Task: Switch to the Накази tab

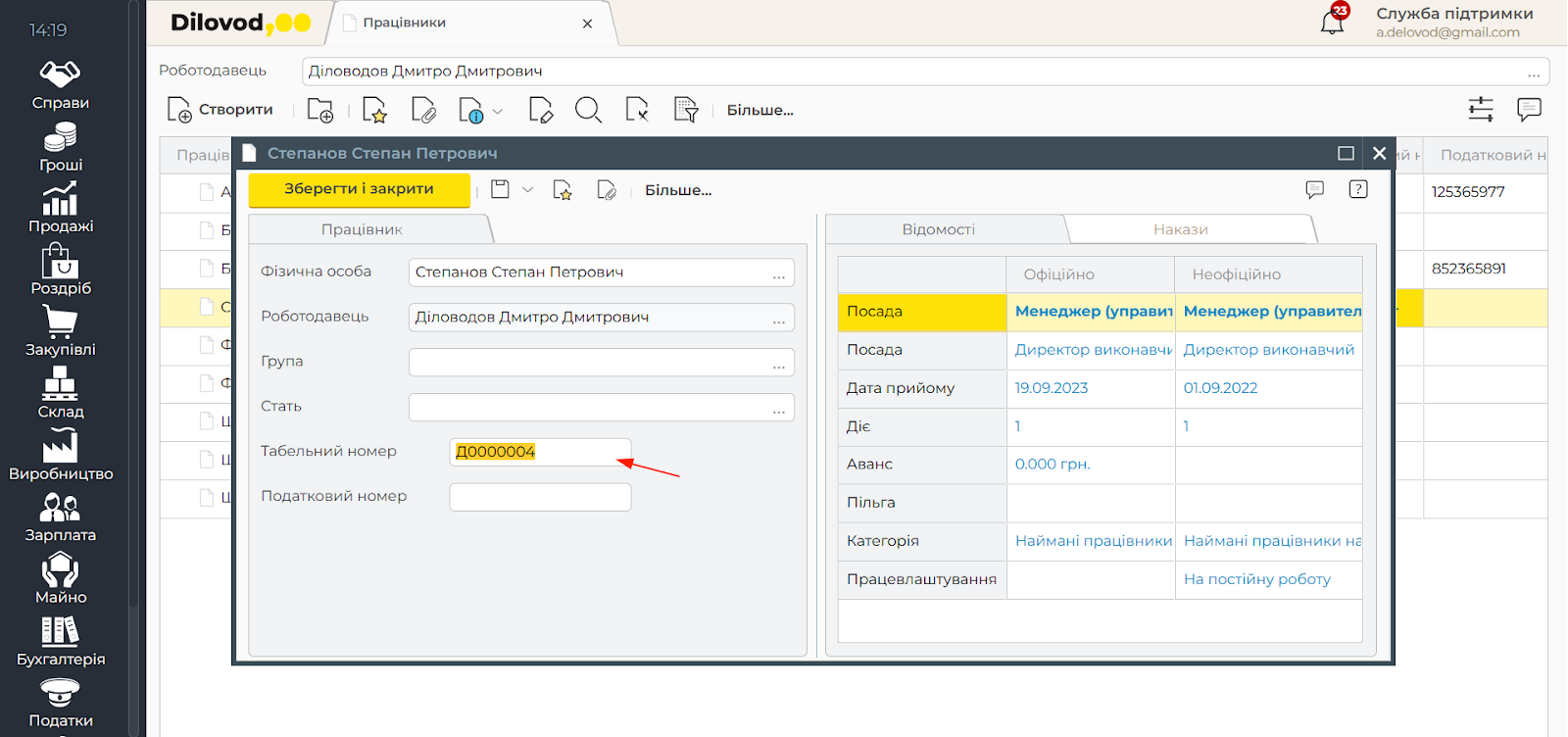Action: (x=1180, y=229)
